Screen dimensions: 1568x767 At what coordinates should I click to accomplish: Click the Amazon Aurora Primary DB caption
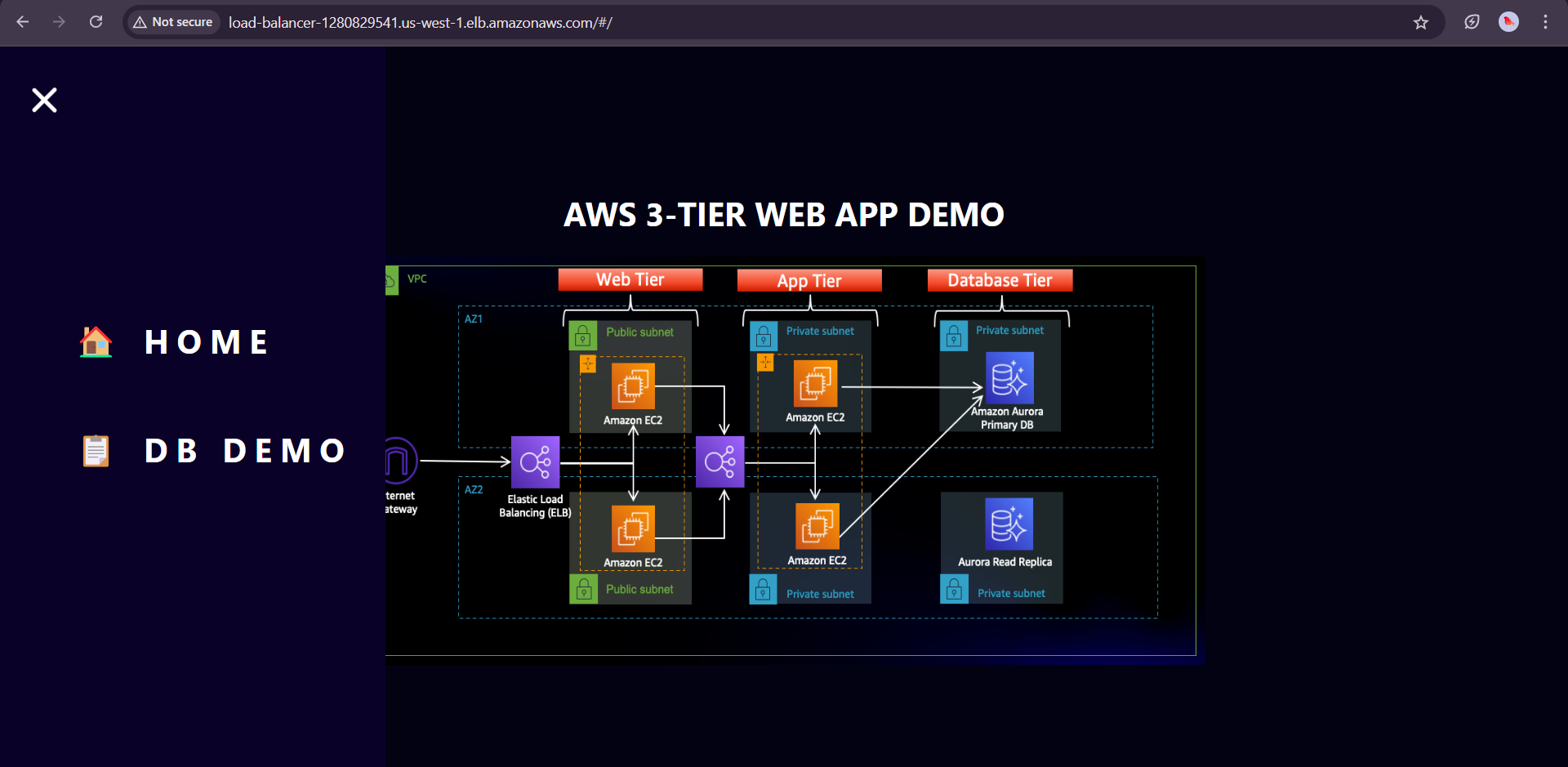point(1007,418)
